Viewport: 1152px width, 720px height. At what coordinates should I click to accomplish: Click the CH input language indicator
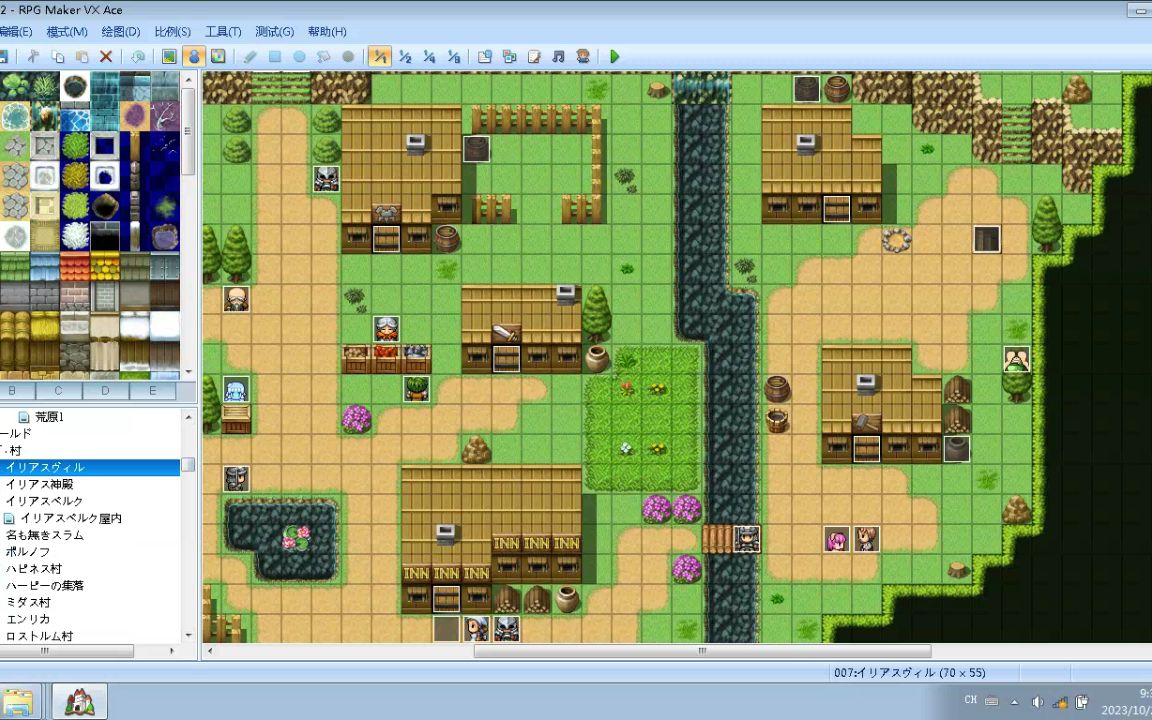pyautogui.click(x=971, y=700)
